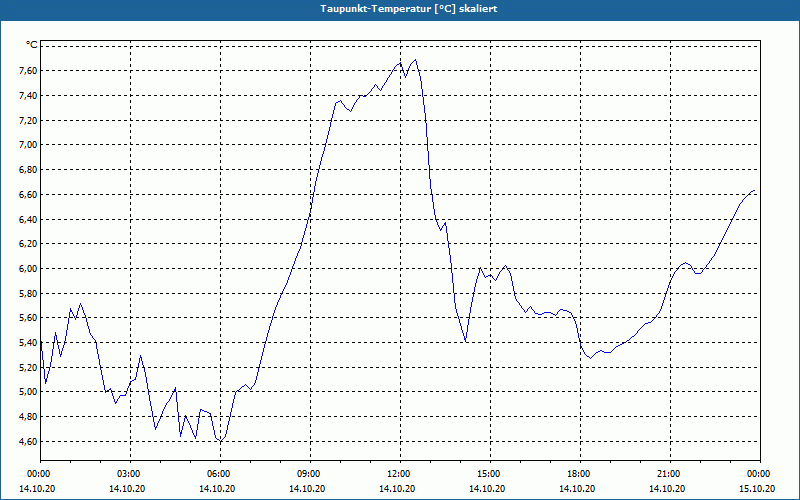Click the 18:00 time axis label
The width and height of the screenshot is (800, 500).
point(581,474)
